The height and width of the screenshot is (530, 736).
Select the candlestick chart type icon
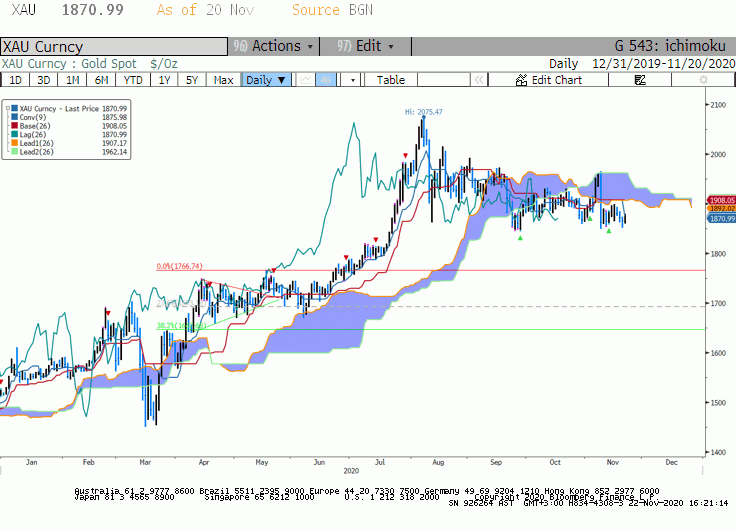pos(325,80)
